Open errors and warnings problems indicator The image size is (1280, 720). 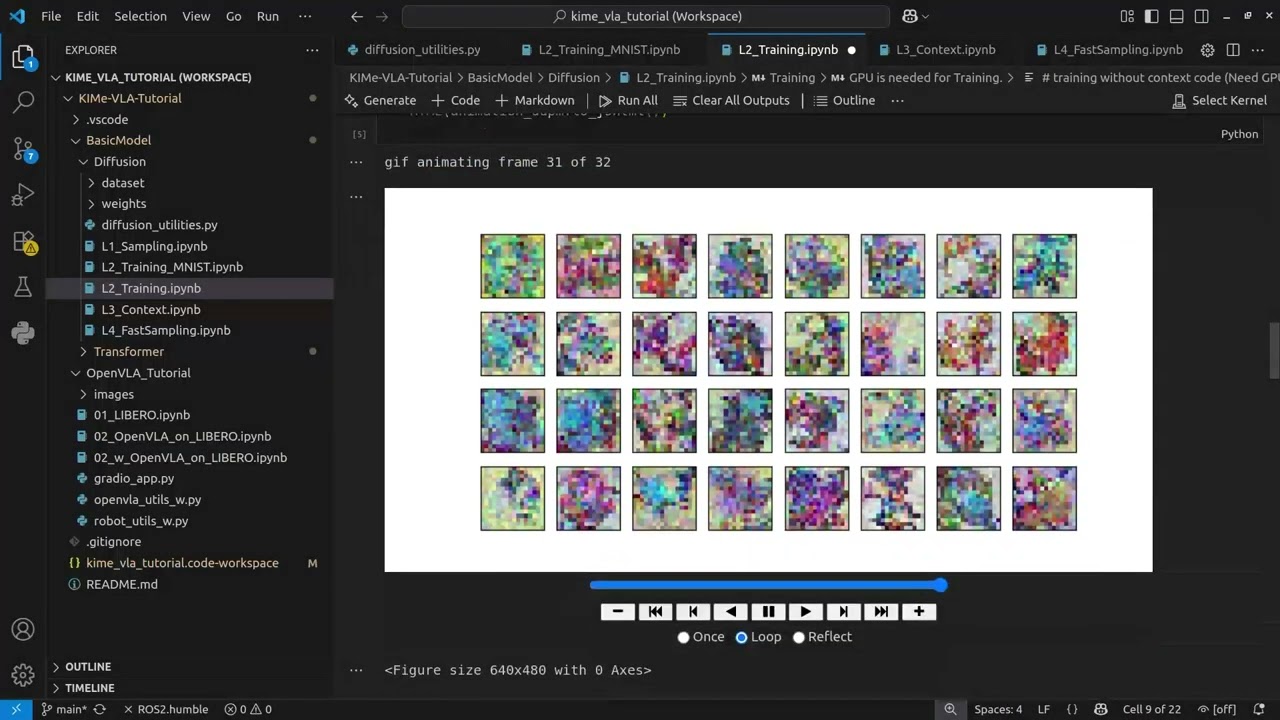[248, 709]
